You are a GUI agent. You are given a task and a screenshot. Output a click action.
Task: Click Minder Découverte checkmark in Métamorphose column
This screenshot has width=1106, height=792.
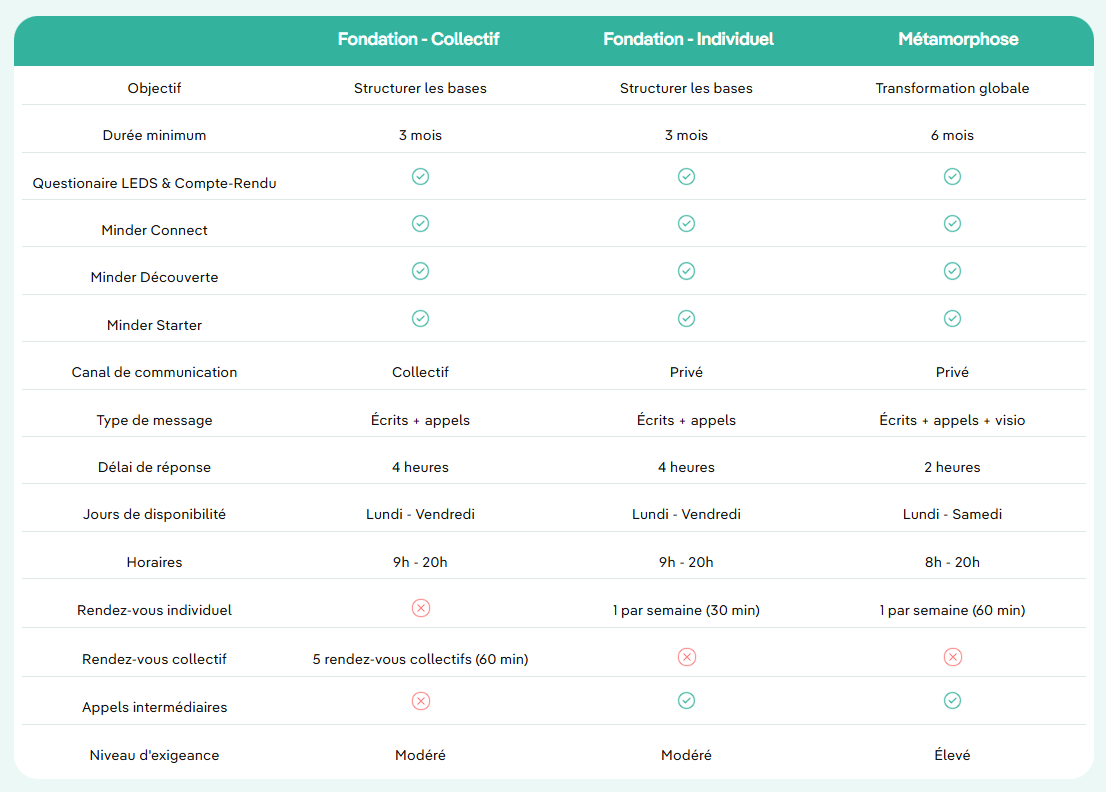[x=952, y=271]
